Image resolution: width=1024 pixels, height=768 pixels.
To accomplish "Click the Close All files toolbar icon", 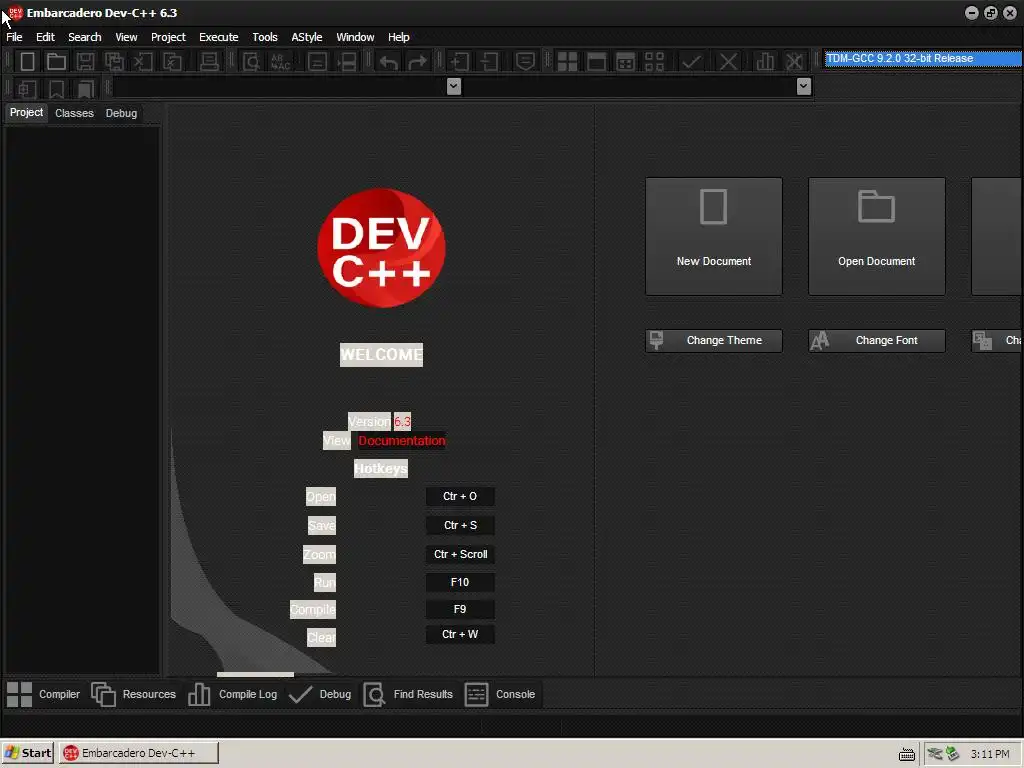I will point(172,61).
